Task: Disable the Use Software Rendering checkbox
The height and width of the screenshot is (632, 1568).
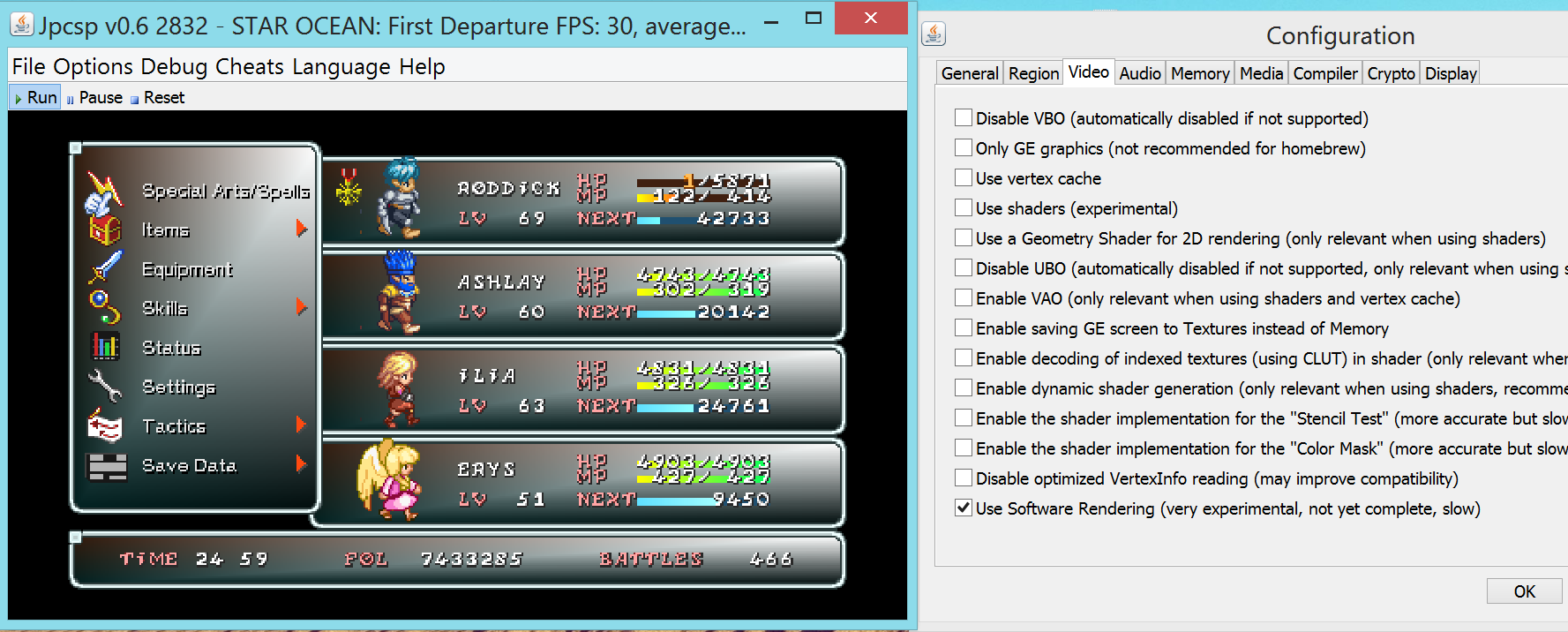Action: click(964, 508)
